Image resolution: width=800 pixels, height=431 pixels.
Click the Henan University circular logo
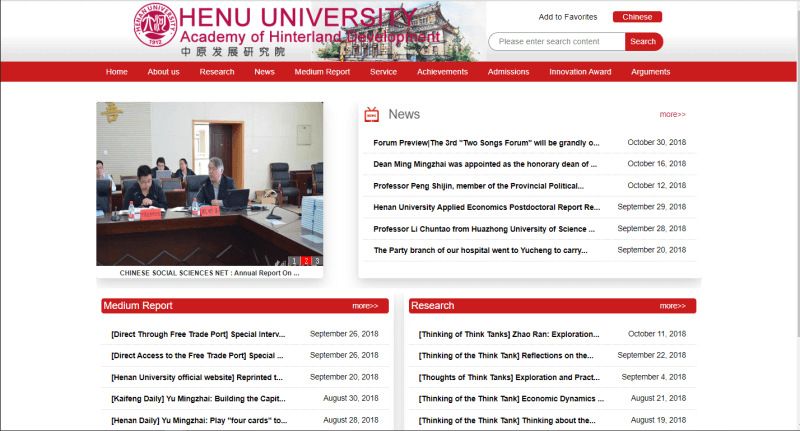[155, 25]
